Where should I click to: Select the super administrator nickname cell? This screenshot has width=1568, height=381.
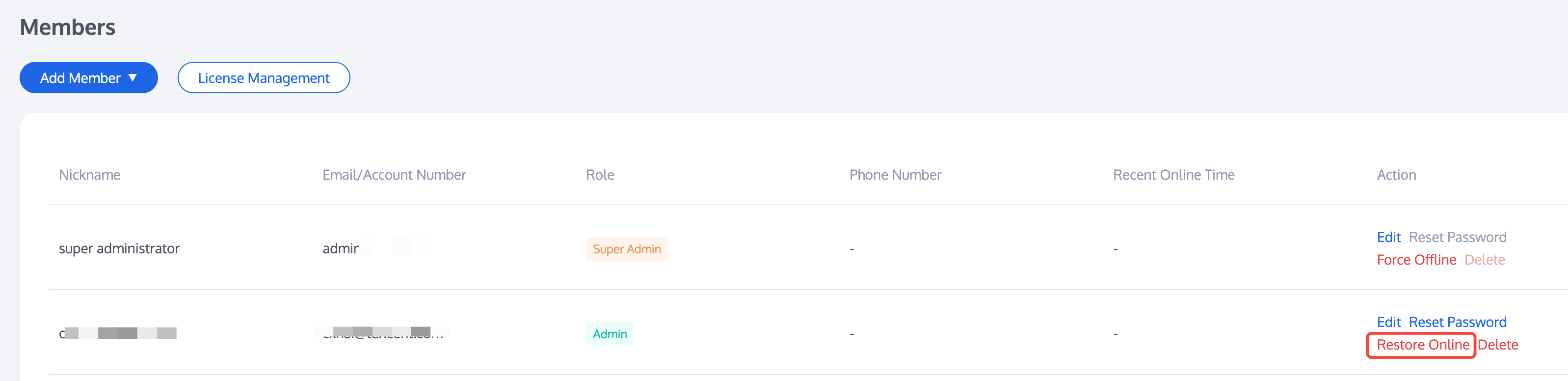point(119,248)
